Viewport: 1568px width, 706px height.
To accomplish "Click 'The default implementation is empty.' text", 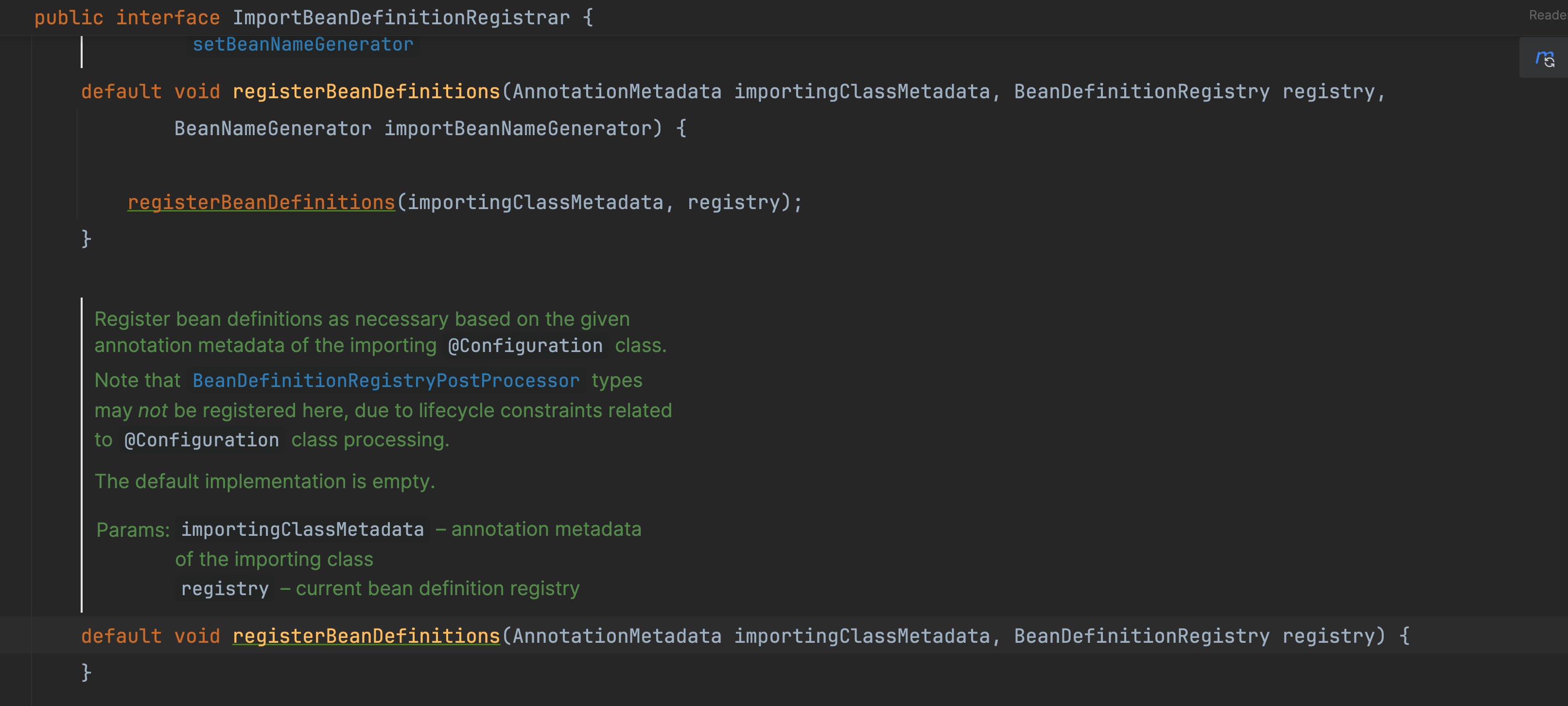I will tap(265, 482).
